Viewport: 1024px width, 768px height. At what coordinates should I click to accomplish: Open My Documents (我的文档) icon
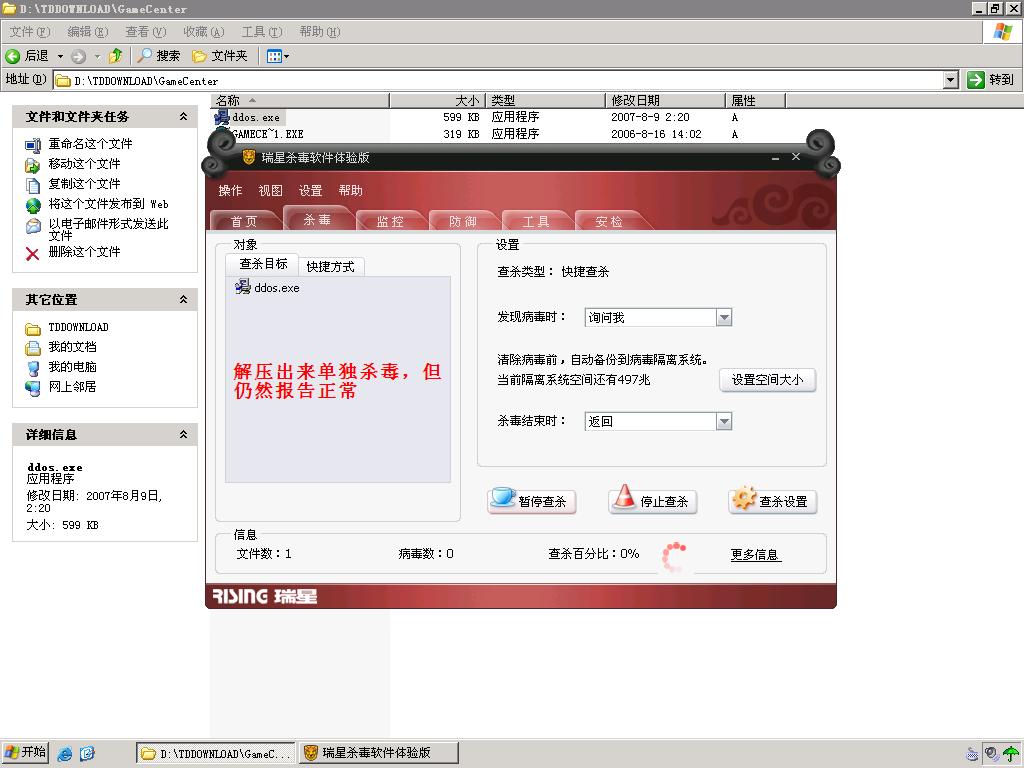pos(33,347)
